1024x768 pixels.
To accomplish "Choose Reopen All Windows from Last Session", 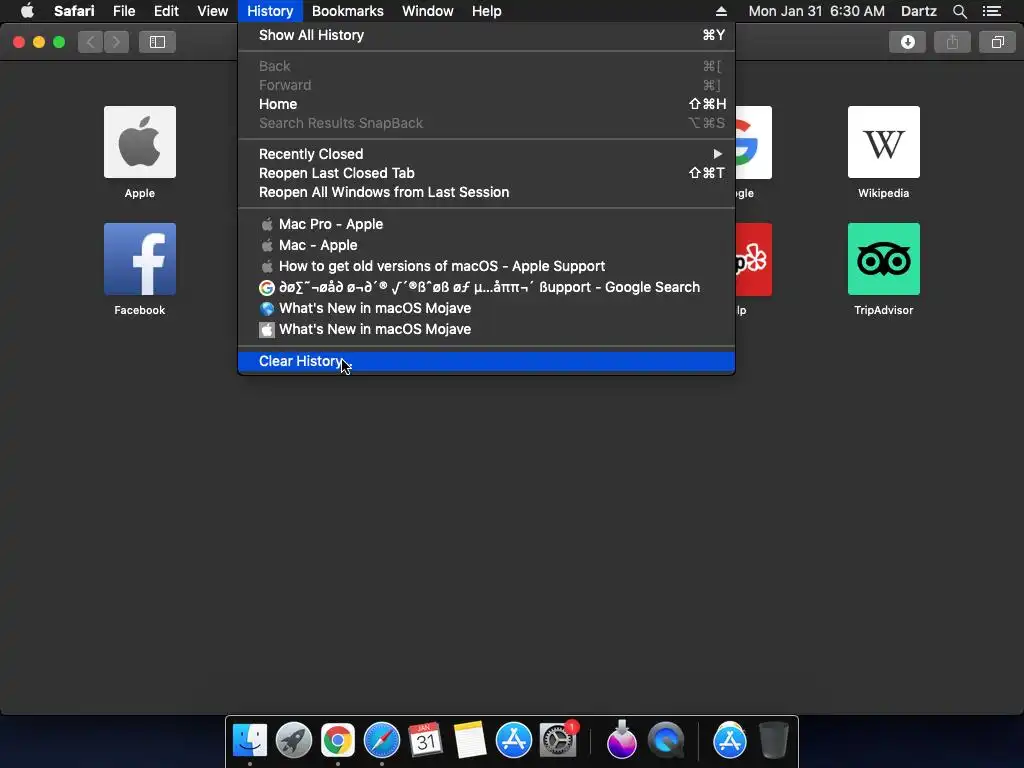I will click(487, 192).
